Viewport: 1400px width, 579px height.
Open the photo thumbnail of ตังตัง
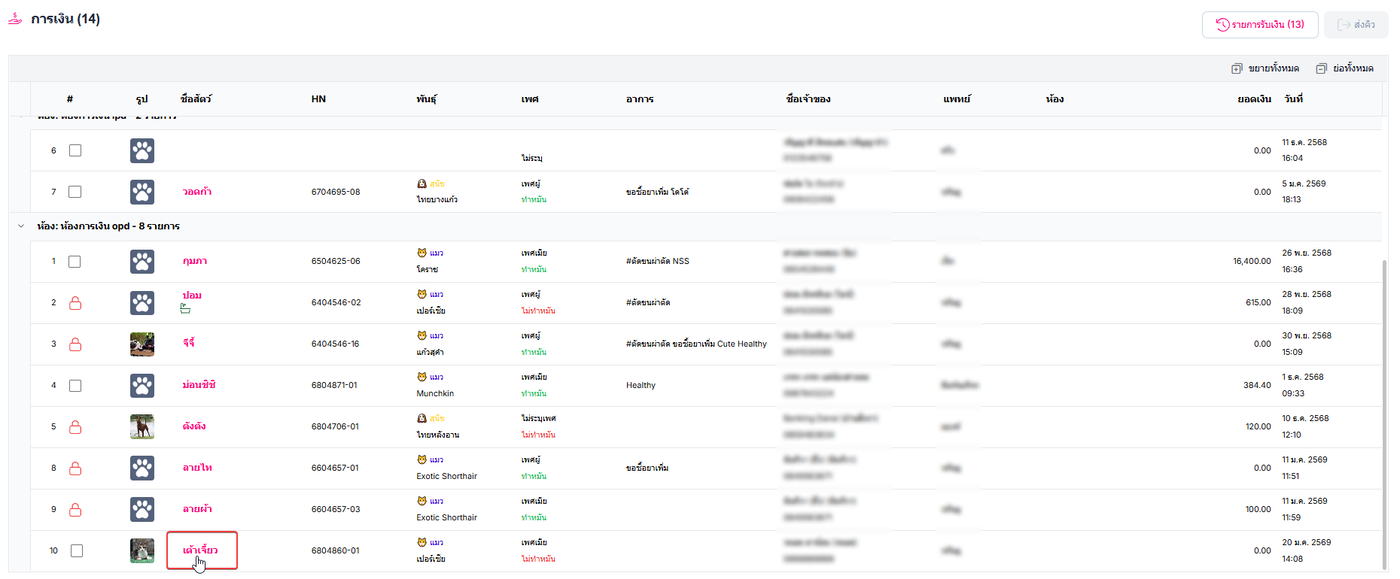(142, 427)
